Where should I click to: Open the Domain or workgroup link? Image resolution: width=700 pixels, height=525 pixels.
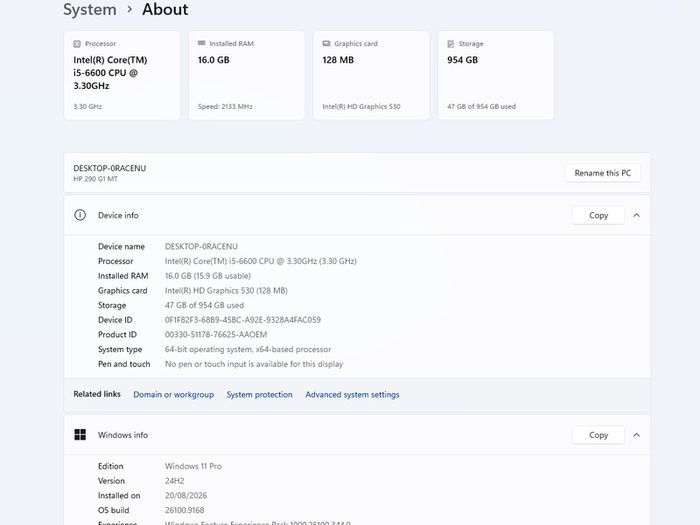174,395
